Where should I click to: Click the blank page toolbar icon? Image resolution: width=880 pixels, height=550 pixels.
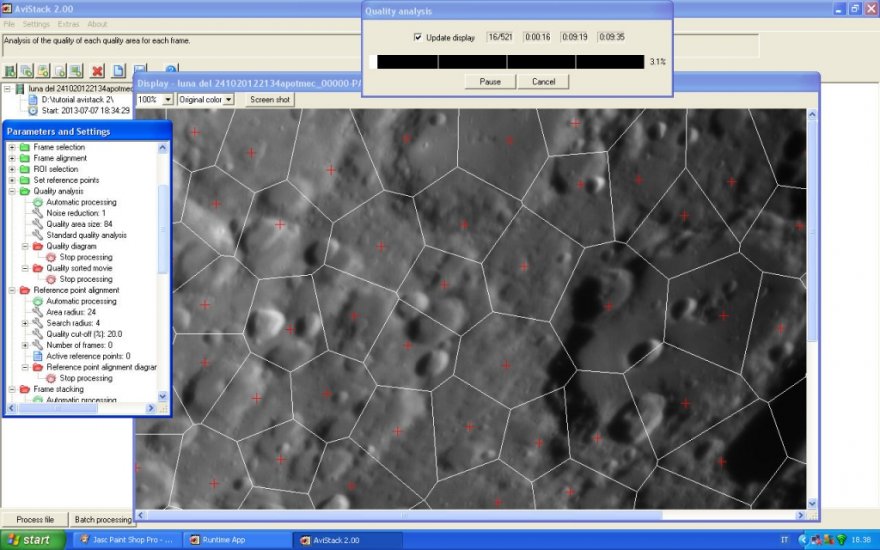pyautogui.click(x=118, y=71)
